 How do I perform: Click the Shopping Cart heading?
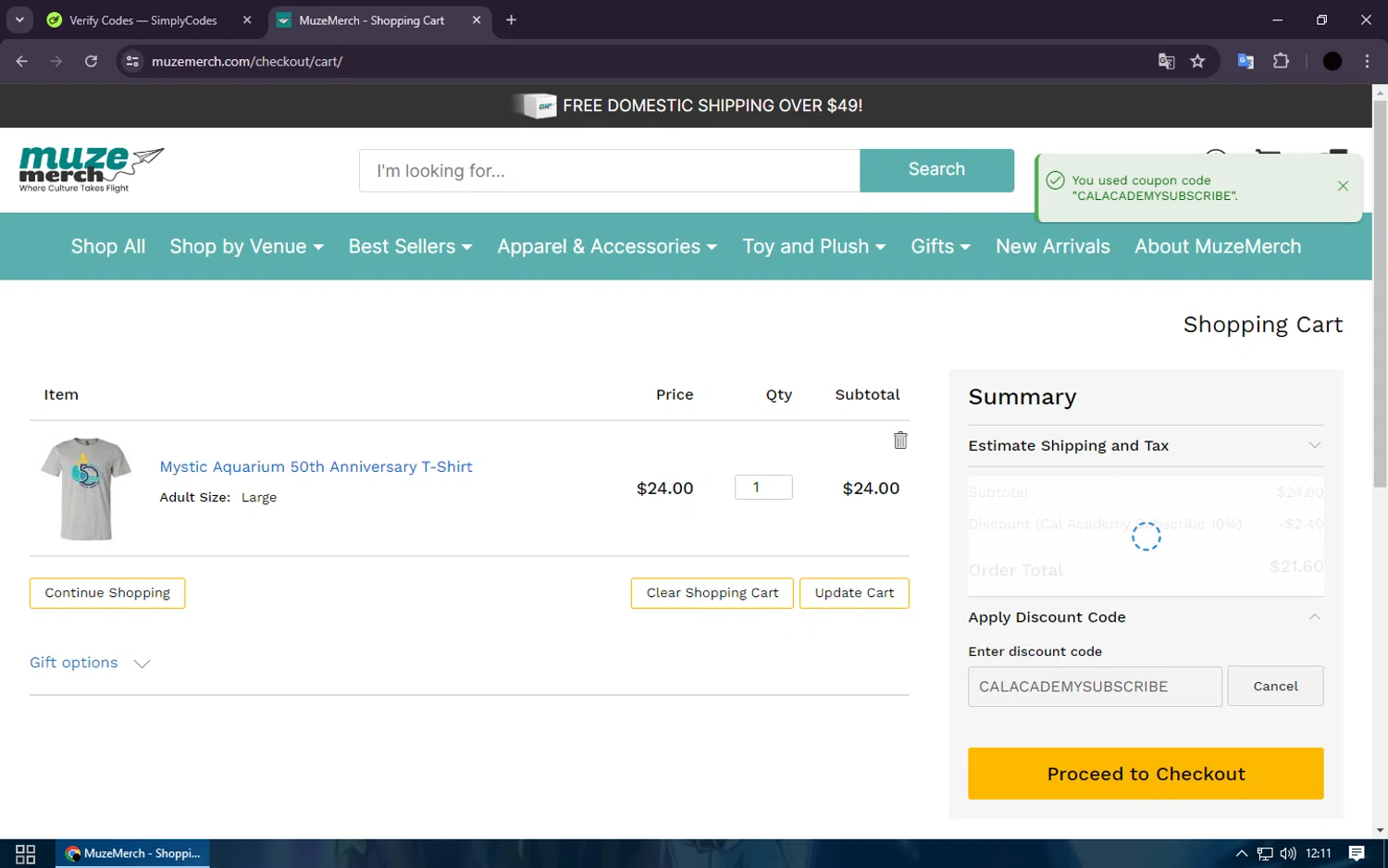[x=1263, y=325]
